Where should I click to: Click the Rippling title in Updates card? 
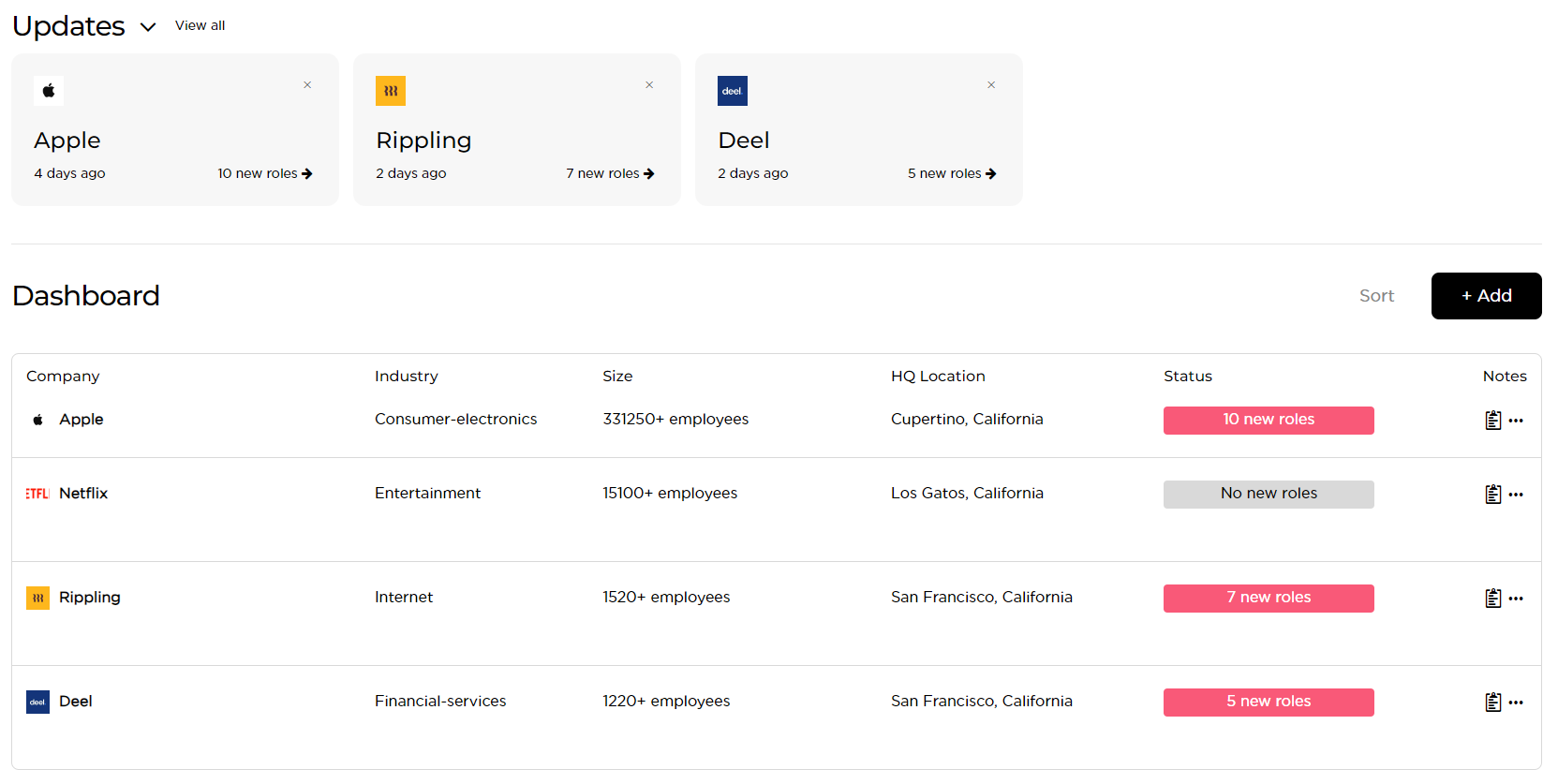(423, 141)
